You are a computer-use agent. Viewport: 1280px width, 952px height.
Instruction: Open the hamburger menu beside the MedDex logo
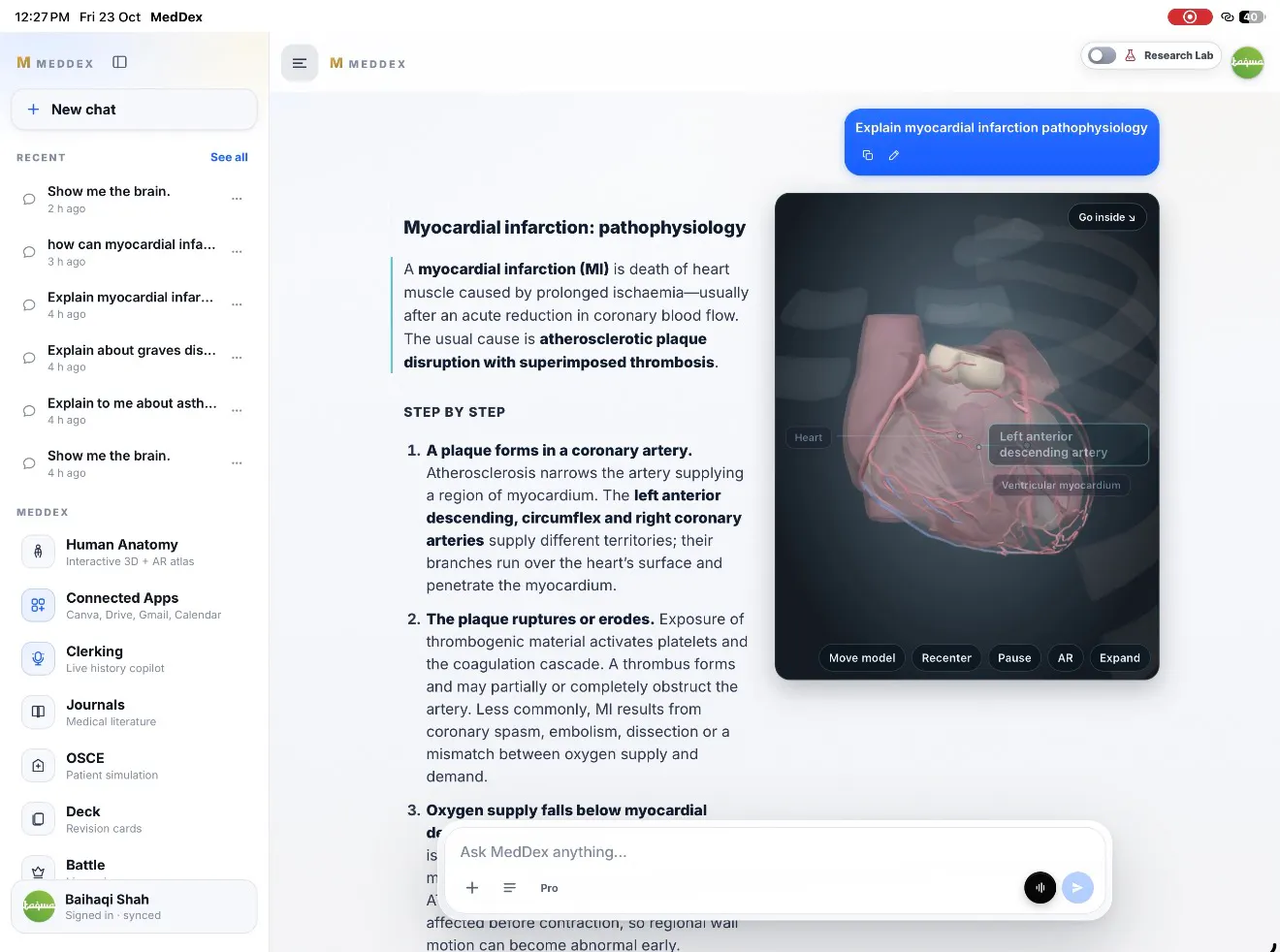(300, 63)
